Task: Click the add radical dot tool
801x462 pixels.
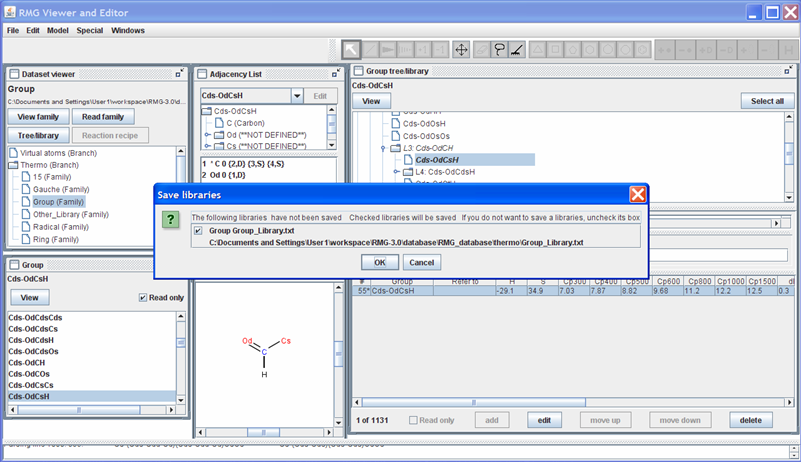Action: click(x=664, y=50)
